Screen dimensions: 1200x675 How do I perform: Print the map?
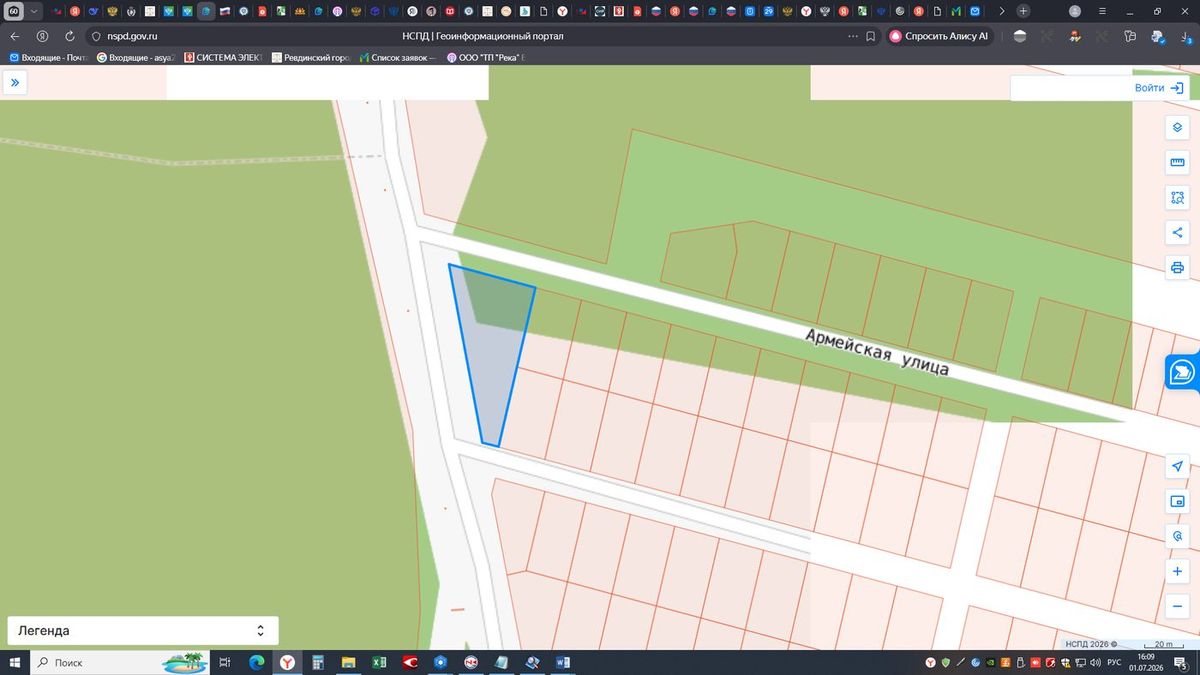1177,268
